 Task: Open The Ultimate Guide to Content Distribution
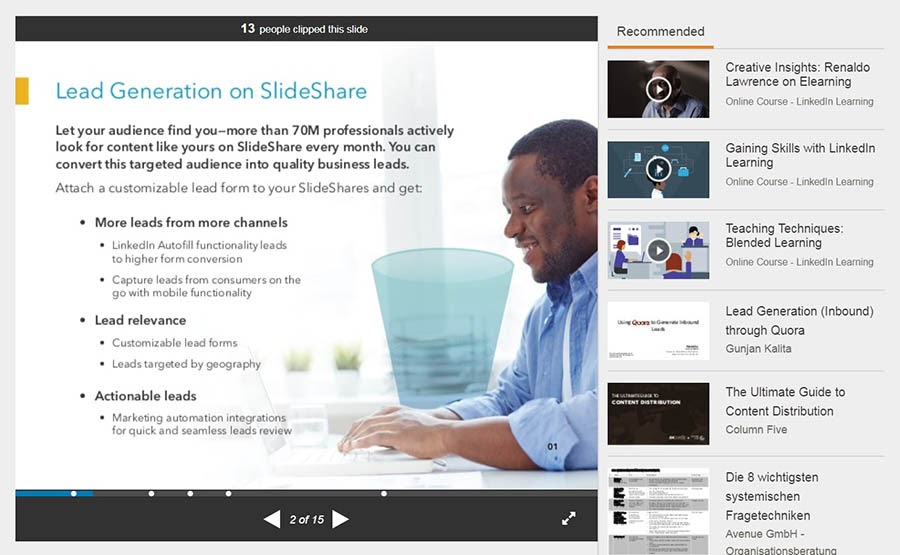pyautogui.click(x=784, y=401)
